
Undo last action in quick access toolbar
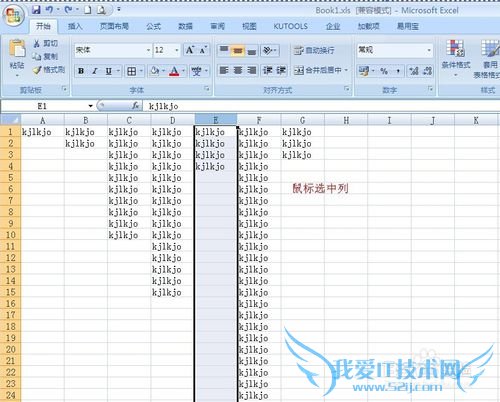click(x=49, y=10)
